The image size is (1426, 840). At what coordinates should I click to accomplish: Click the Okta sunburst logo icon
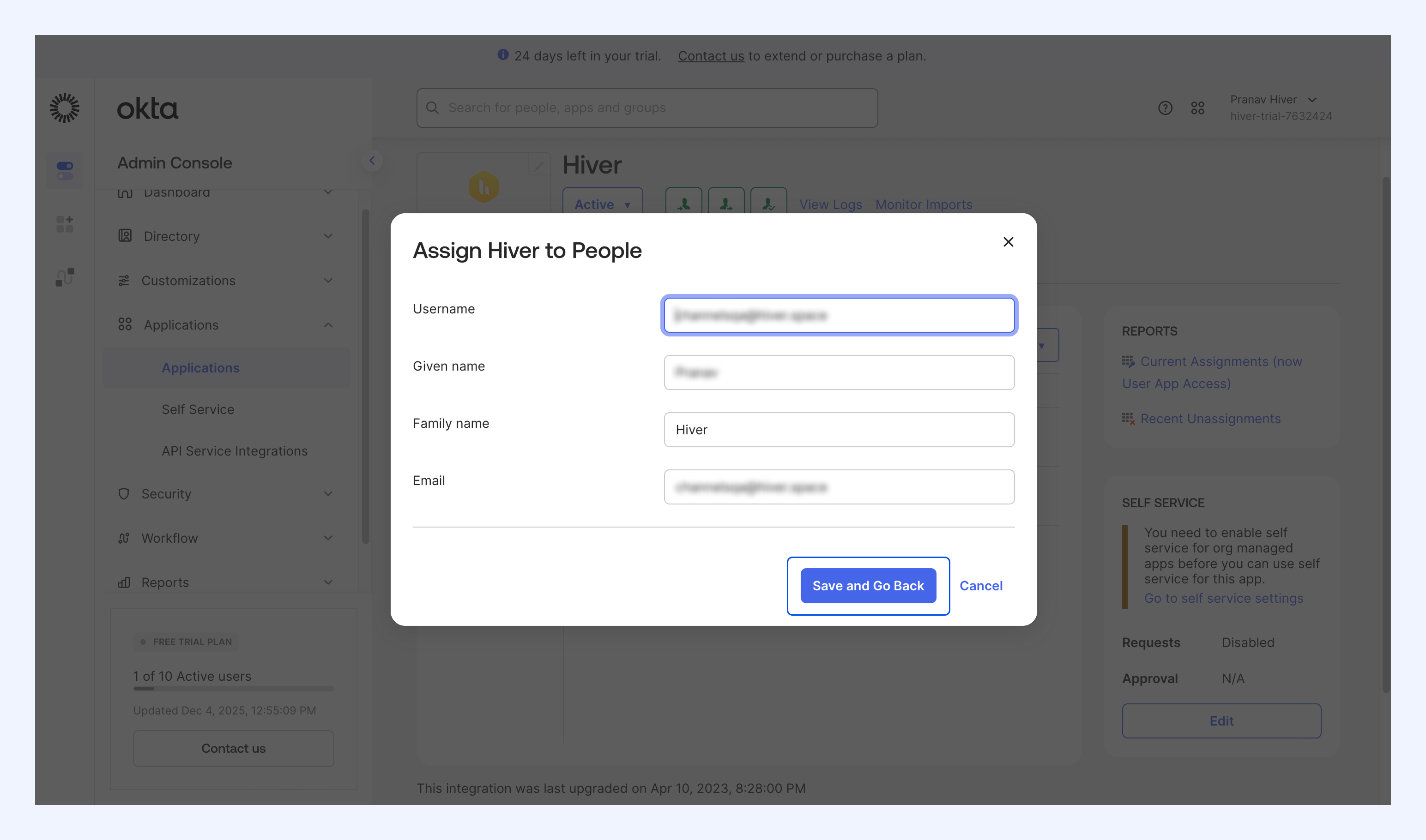(65, 108)
